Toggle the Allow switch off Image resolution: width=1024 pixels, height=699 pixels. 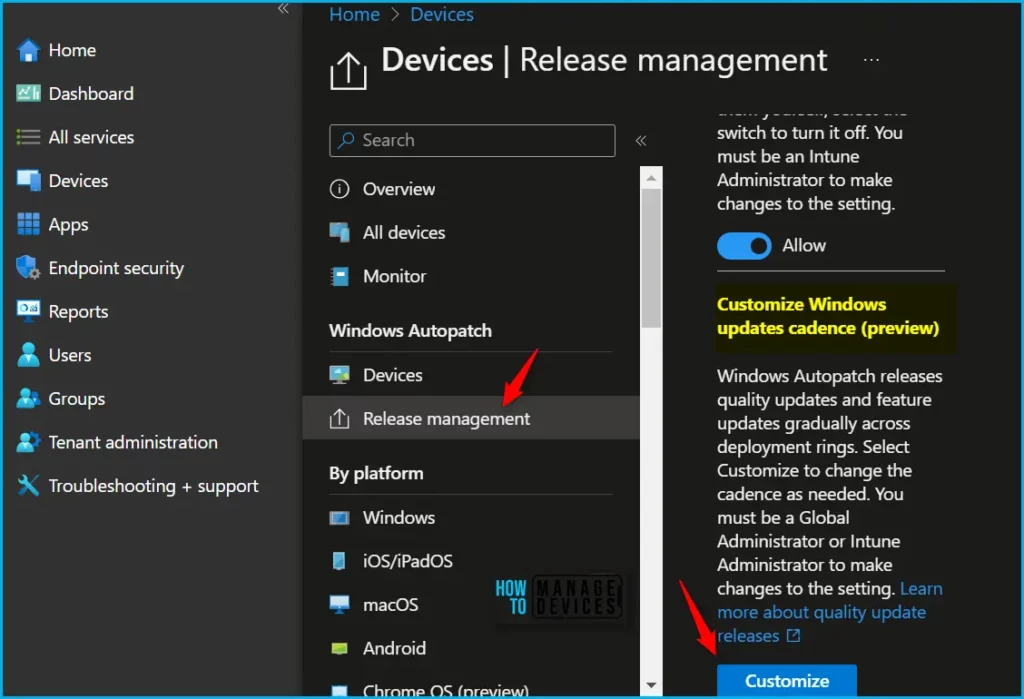click(744, 246)
